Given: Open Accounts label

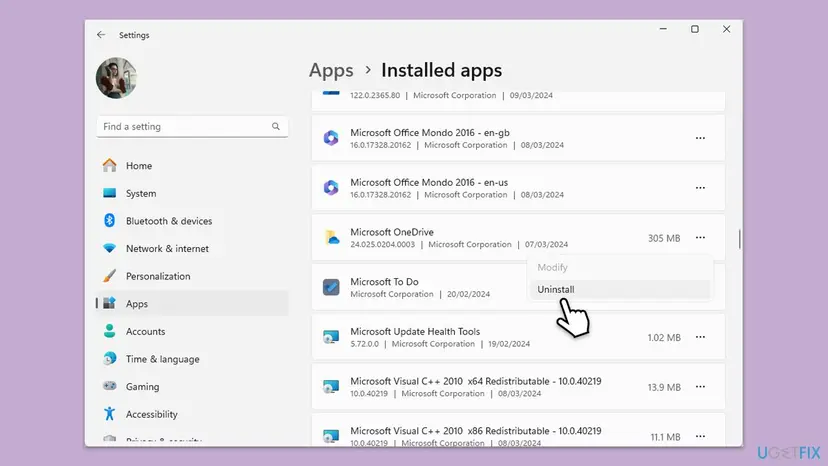Looking at the screenshot, I should pyautogui.click(x=145, y=331).
